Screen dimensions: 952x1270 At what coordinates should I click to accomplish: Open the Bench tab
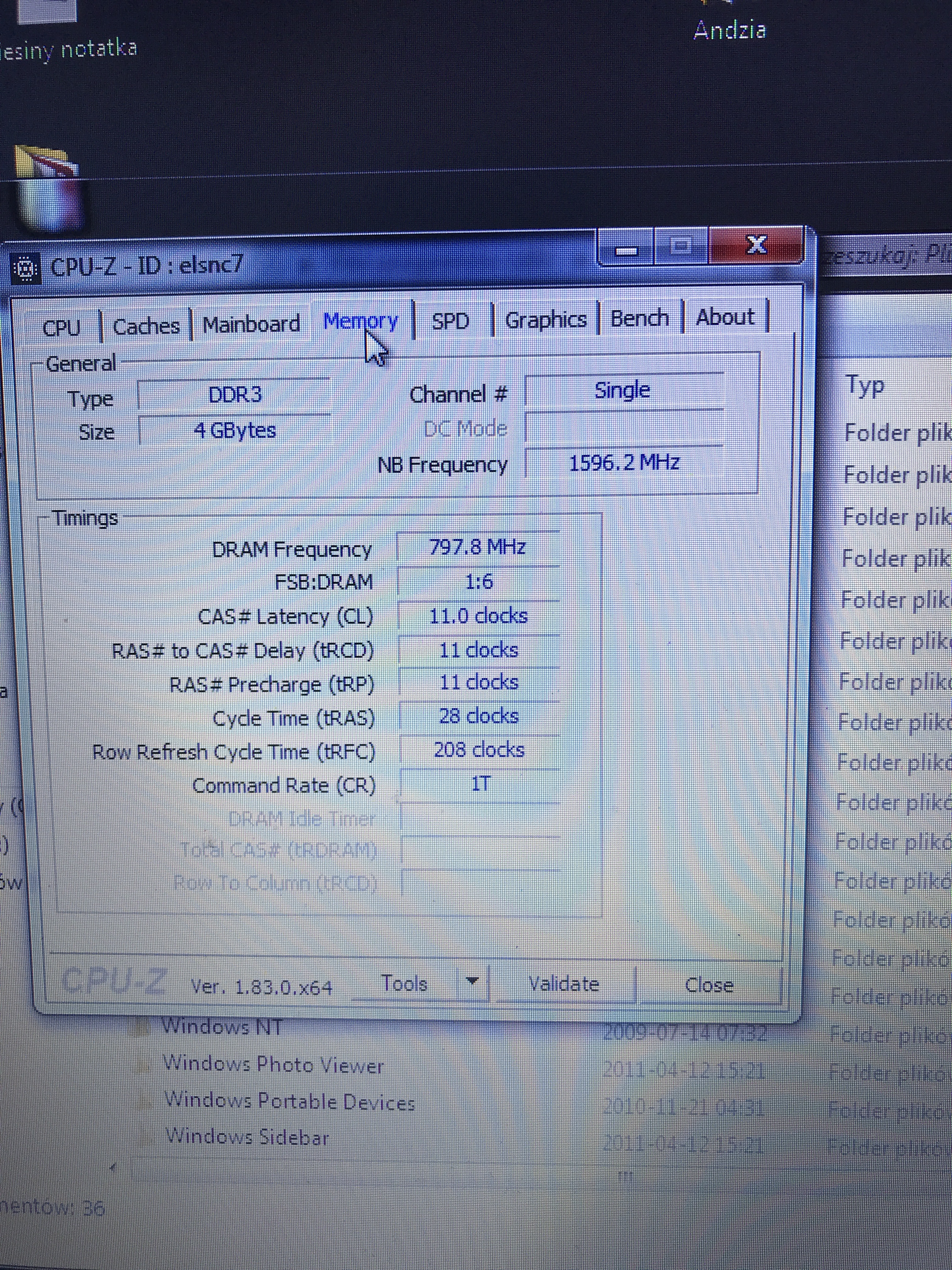(x=639, y=317)
